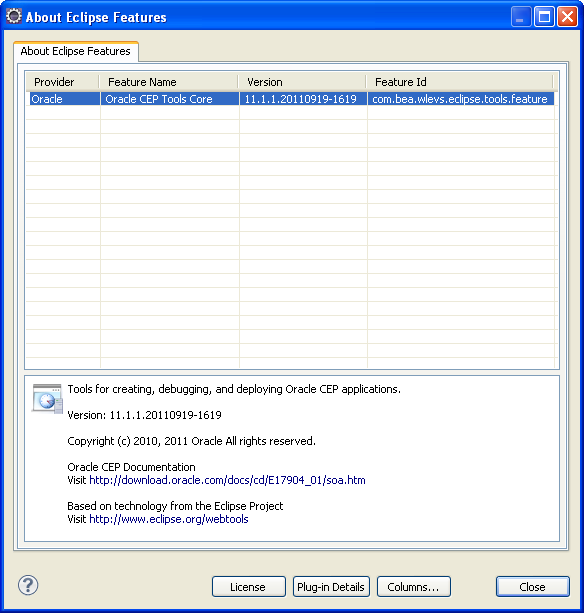Open the Columns... dialog
584x613 pixels.
(414, 586)
